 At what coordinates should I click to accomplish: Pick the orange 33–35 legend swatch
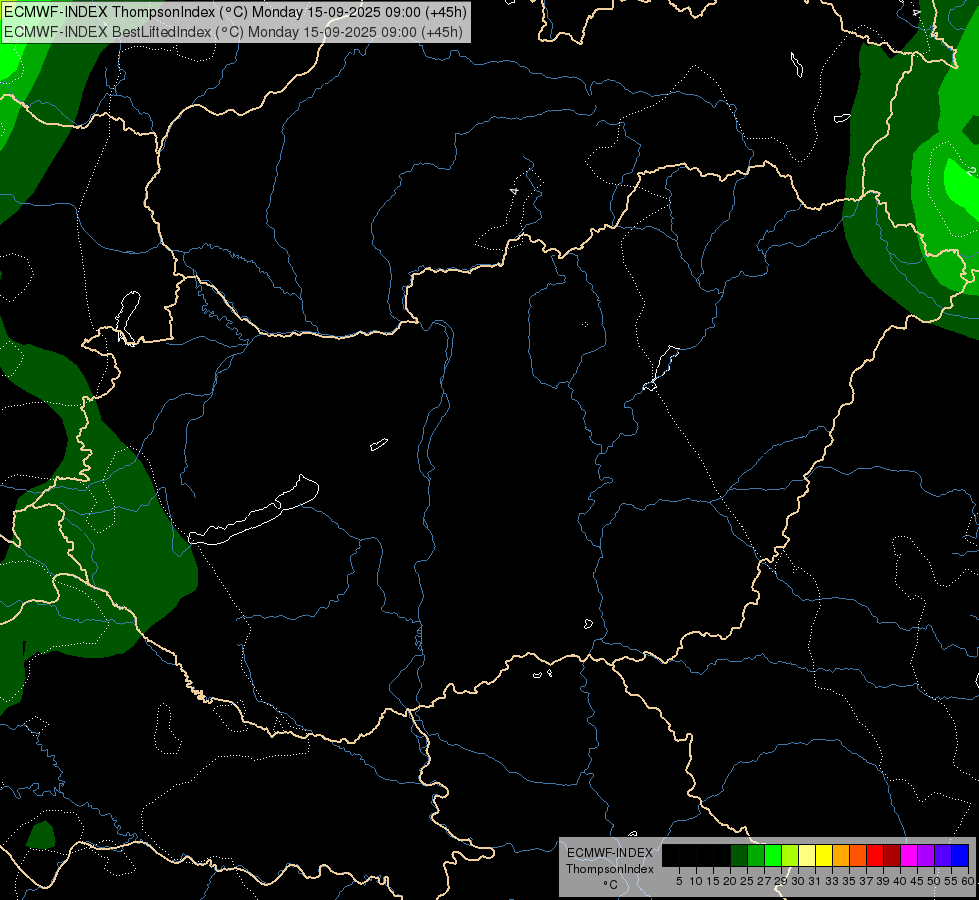tap(841, 855)
